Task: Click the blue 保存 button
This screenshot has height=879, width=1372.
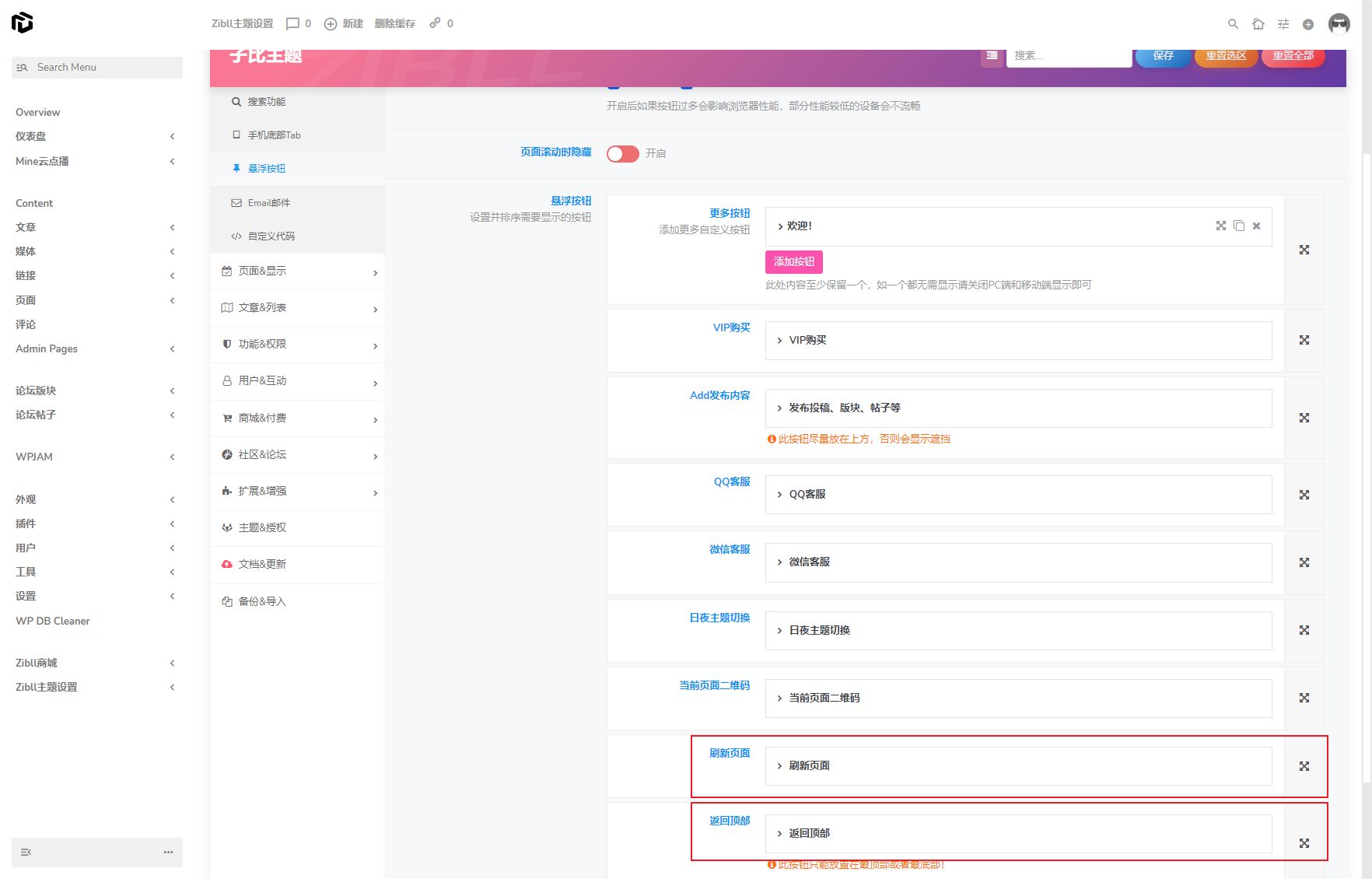Action: pyautogui.click(x=1163, y=56)
